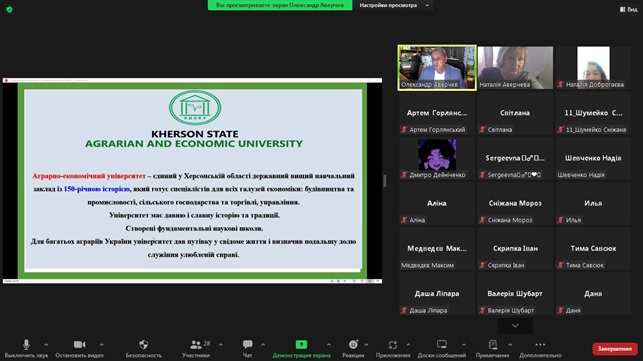
Task: Select Тима Савсюк participant tile
Action: tap(593, 248)
